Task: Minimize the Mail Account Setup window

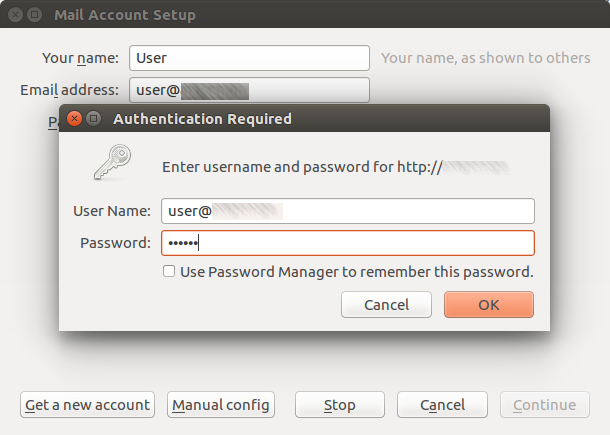Action: tap(34, 15)
